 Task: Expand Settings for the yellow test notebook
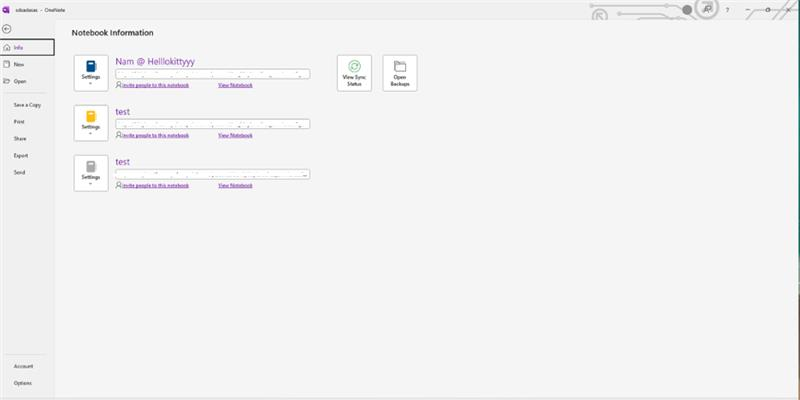coord(91,123)
